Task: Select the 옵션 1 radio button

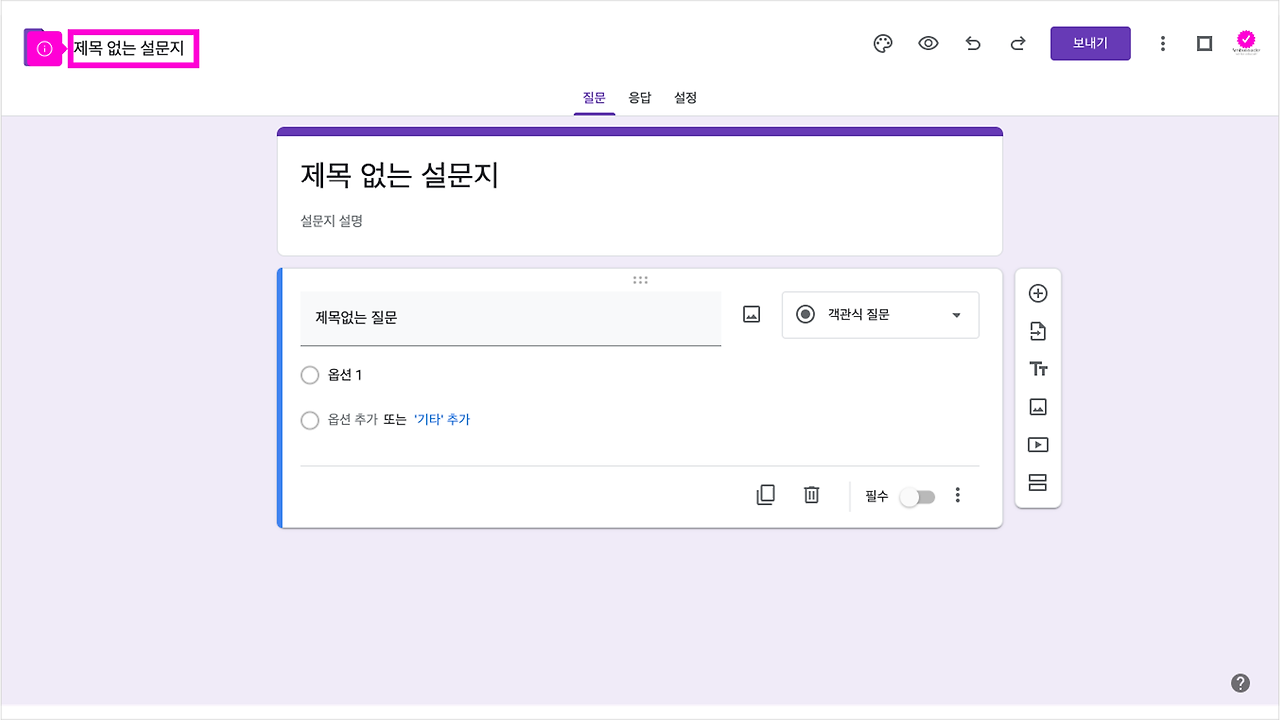Action: pyautogui.click(x=310, y=375)
